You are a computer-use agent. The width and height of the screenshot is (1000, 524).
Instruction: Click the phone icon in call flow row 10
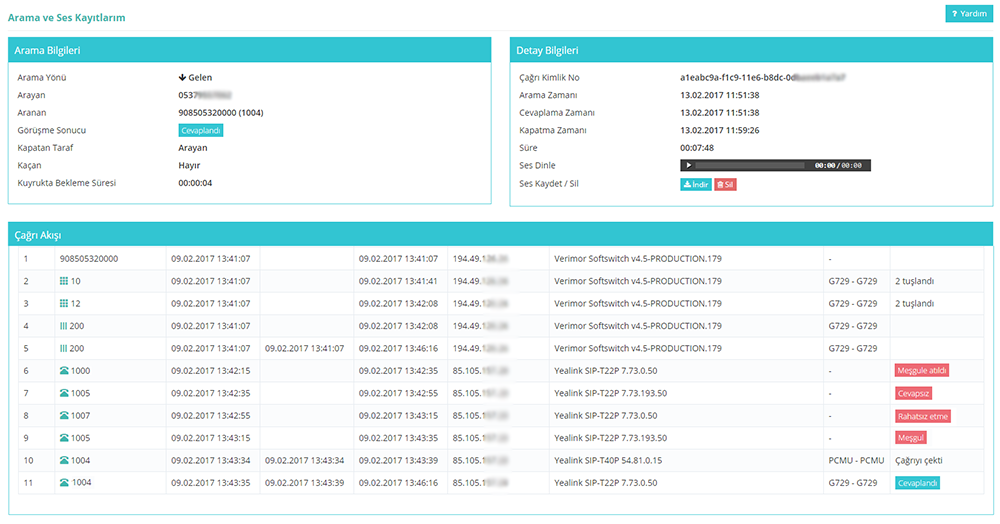[x=64, y=460]
